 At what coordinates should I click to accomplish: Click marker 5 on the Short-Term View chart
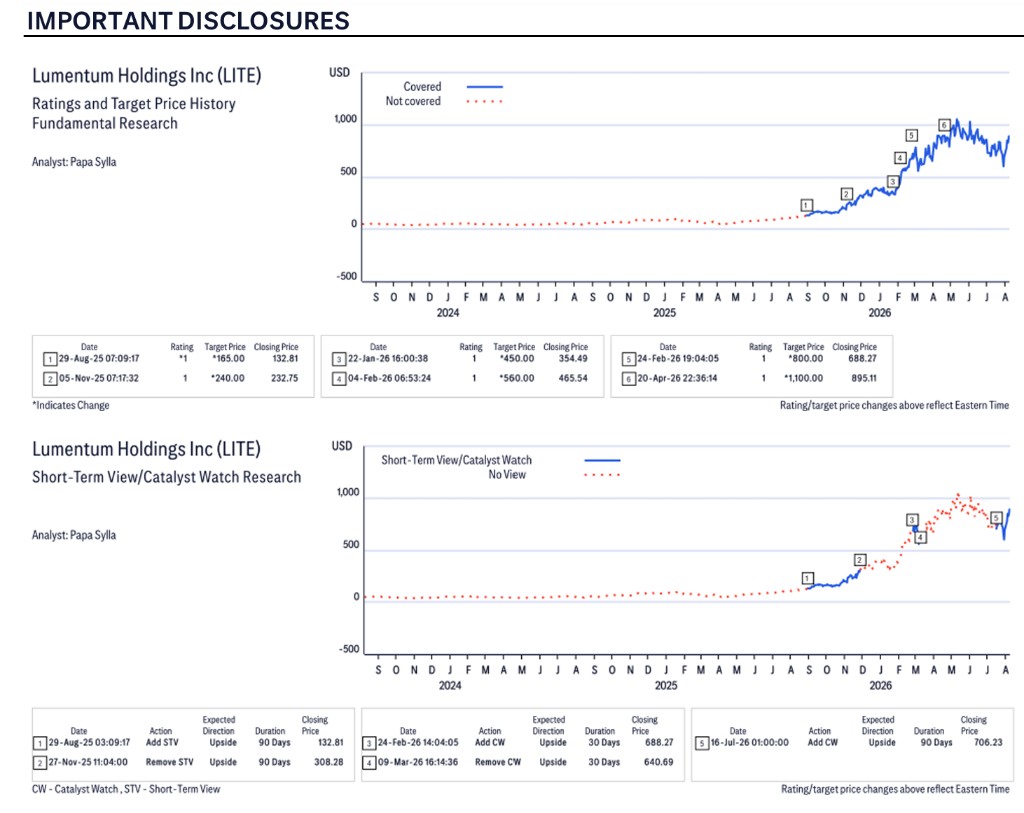[996, 518]
